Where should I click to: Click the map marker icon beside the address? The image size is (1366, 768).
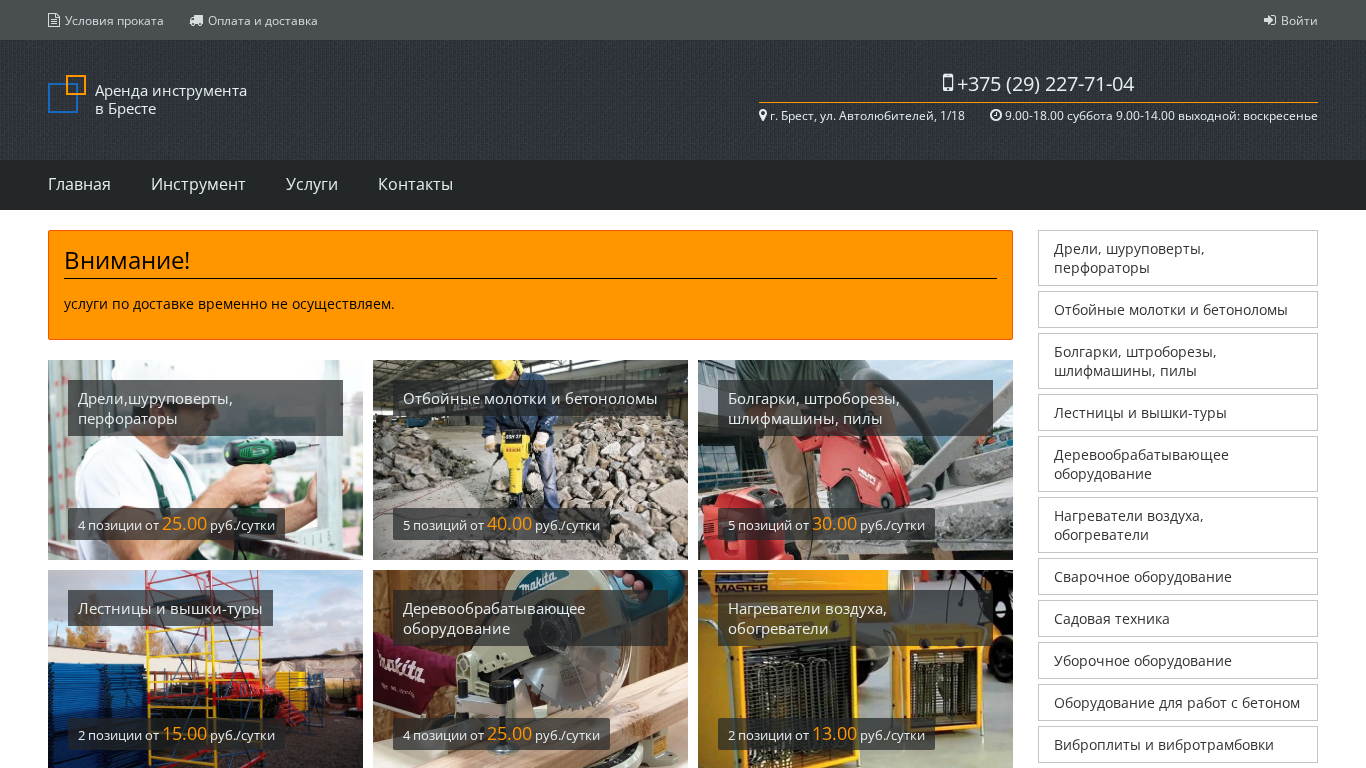(763, 115)
